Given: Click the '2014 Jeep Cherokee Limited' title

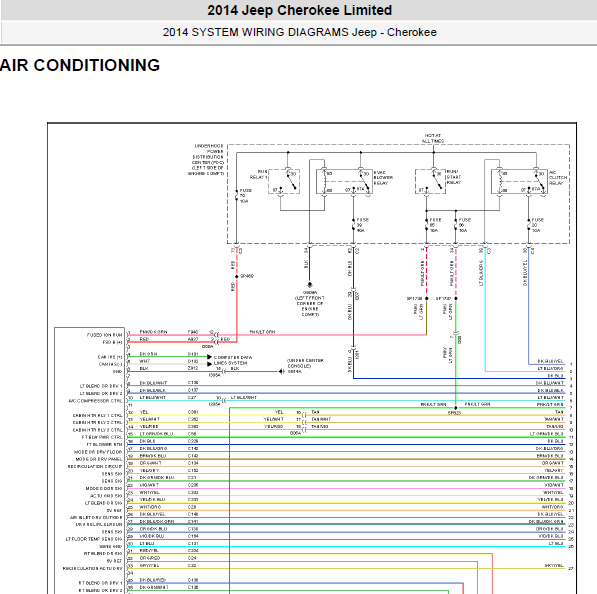Looking at the screenshot, I should point(299,10).
